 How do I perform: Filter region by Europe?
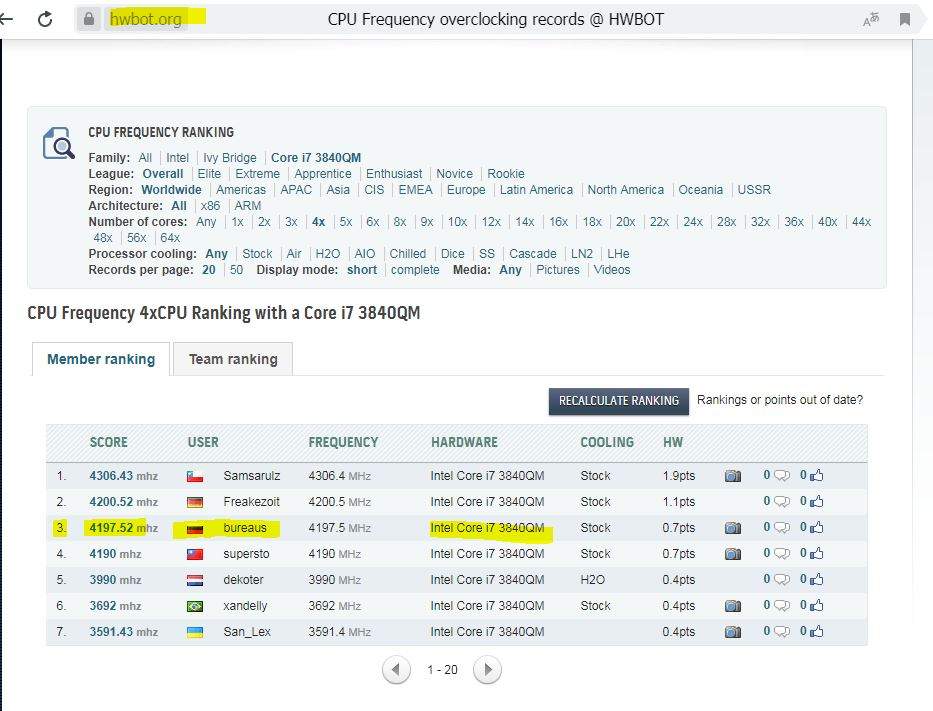click(466, 190)
